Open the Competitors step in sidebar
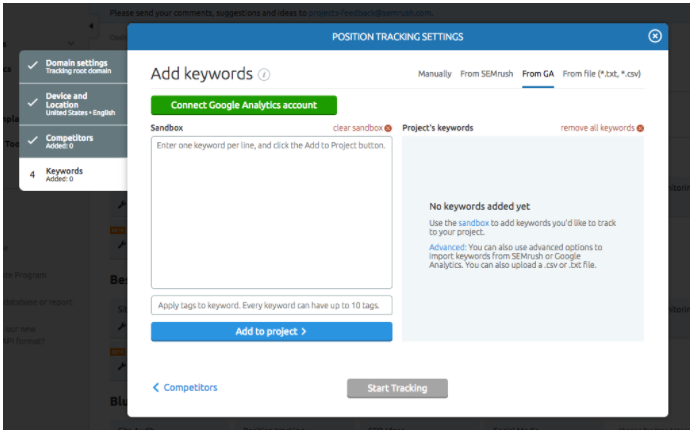696x434 pixels. [x=73, y=142]
